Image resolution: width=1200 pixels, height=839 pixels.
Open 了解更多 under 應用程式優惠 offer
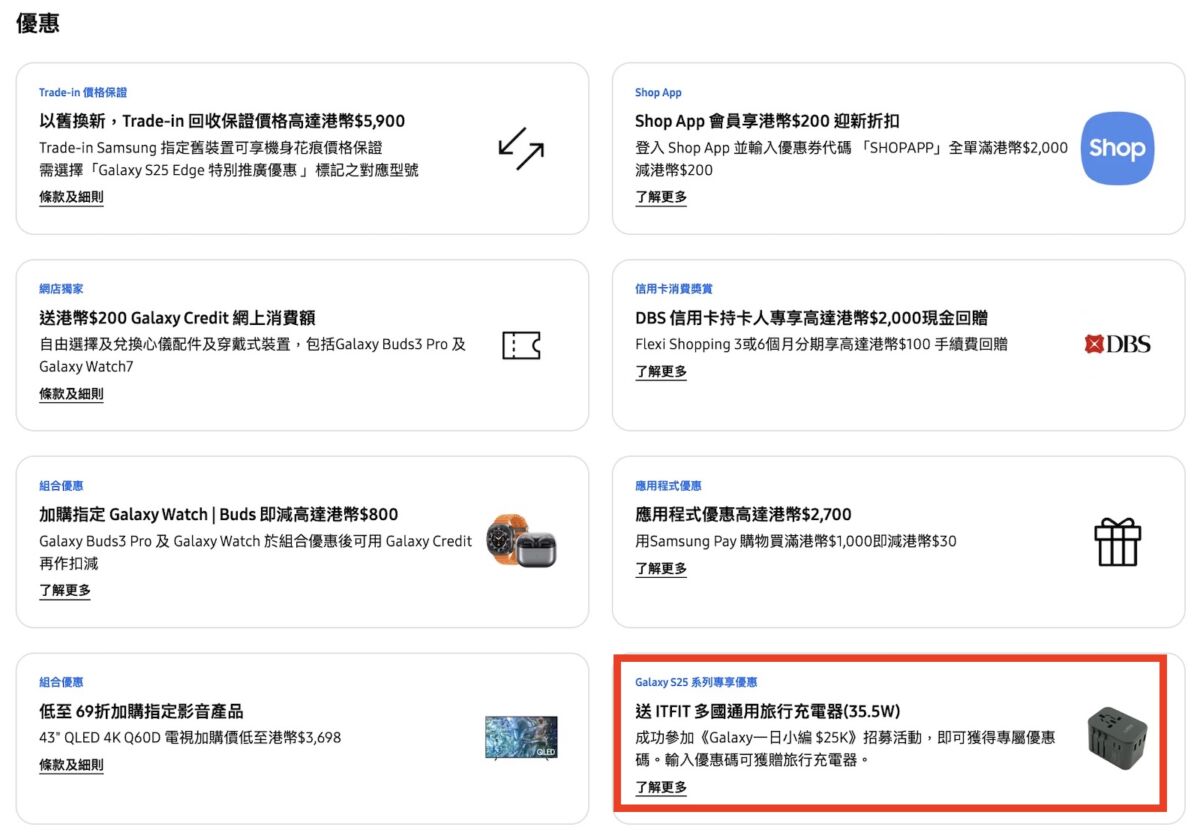click(661, 569)
